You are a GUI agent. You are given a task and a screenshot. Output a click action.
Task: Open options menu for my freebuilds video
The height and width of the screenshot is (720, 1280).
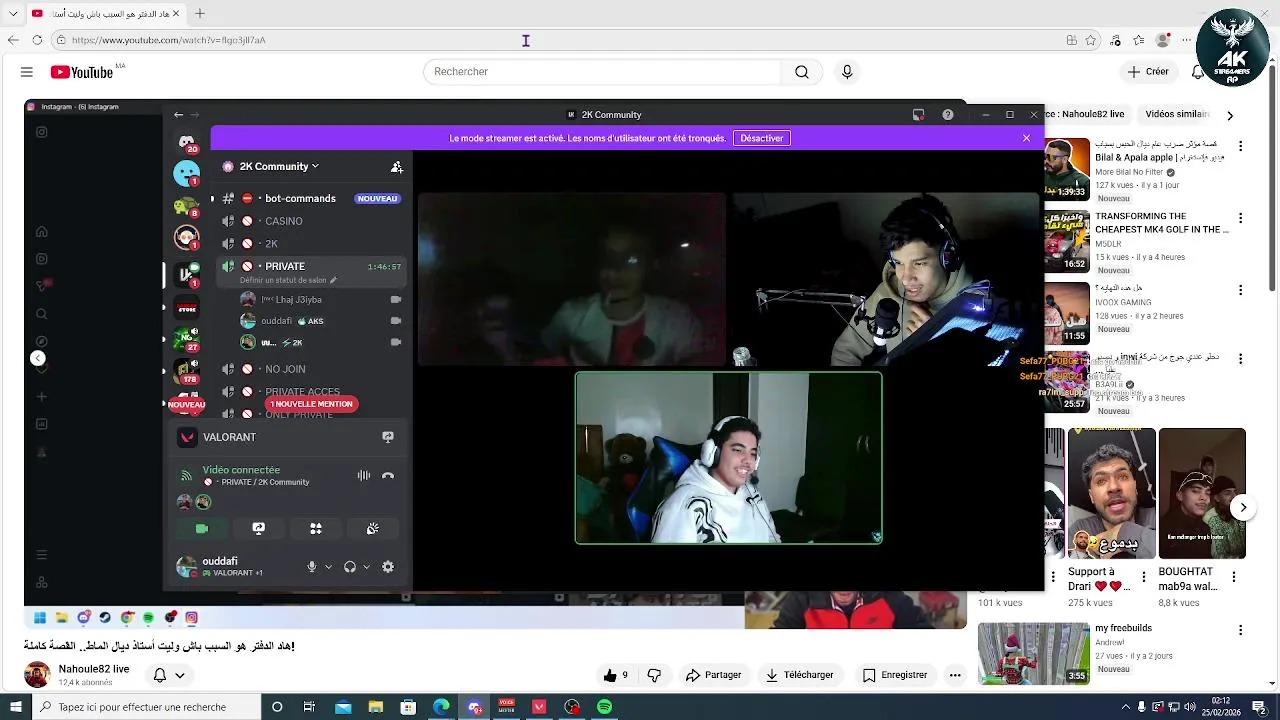1240,630
